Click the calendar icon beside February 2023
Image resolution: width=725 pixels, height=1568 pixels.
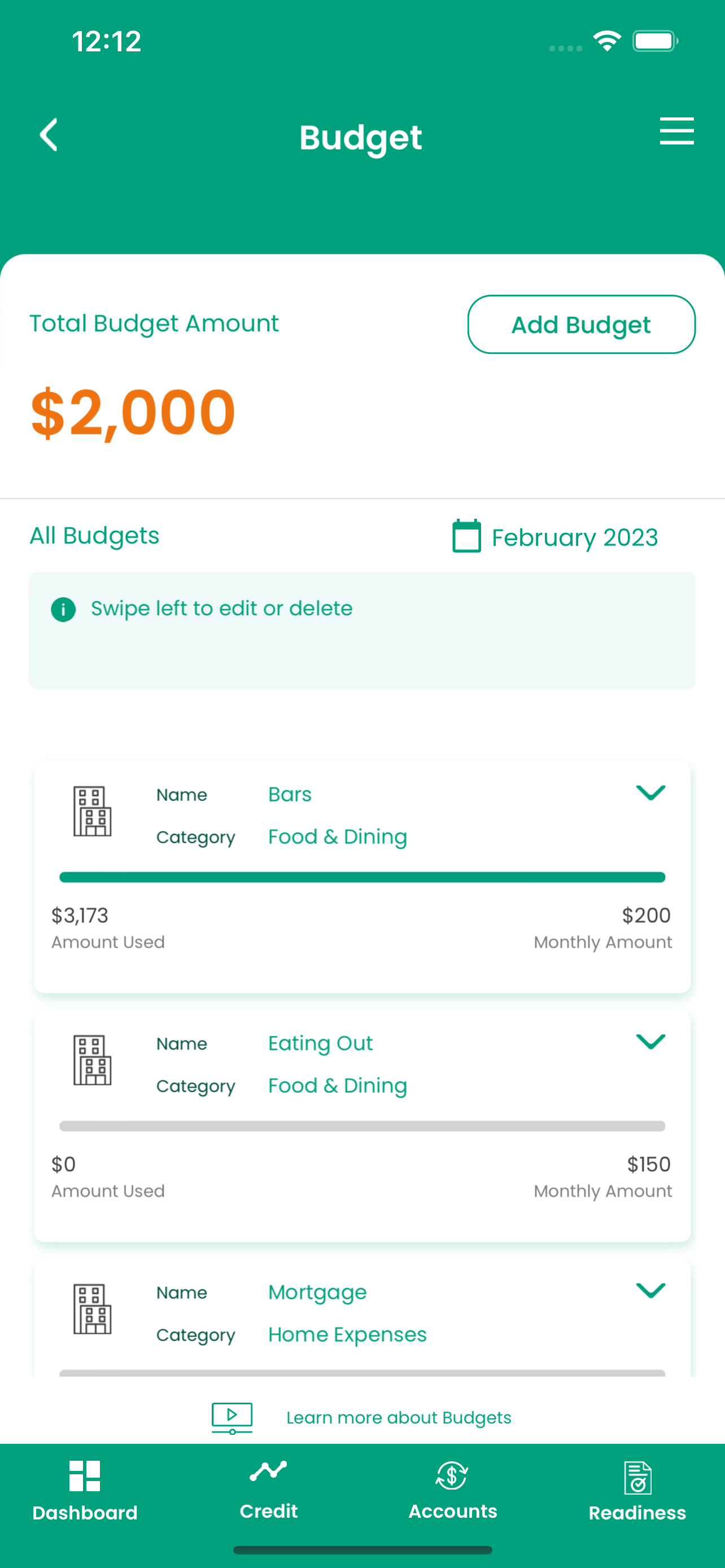pyautogui.click(x=466, y=536)
